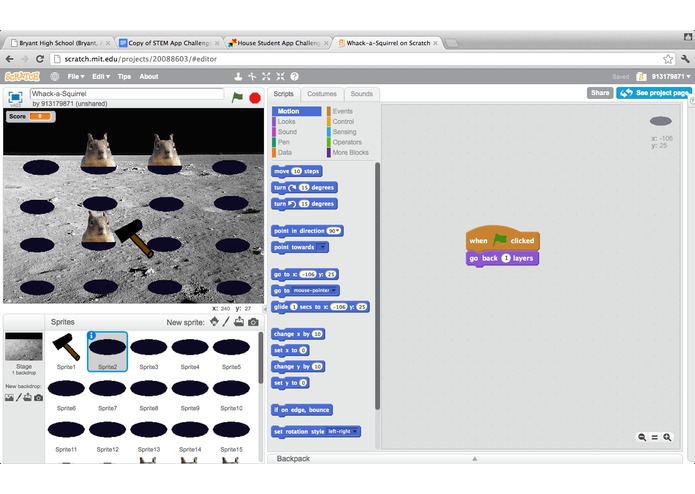Viewport: 695px width, 494px height.
Task: Reload the browser page
Action: [40, 59]
